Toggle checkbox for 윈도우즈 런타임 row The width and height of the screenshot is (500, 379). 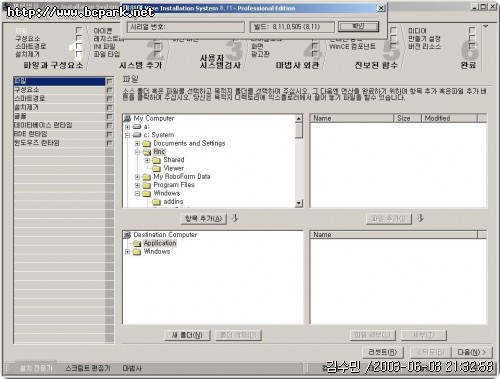click(x=109, y=143)
